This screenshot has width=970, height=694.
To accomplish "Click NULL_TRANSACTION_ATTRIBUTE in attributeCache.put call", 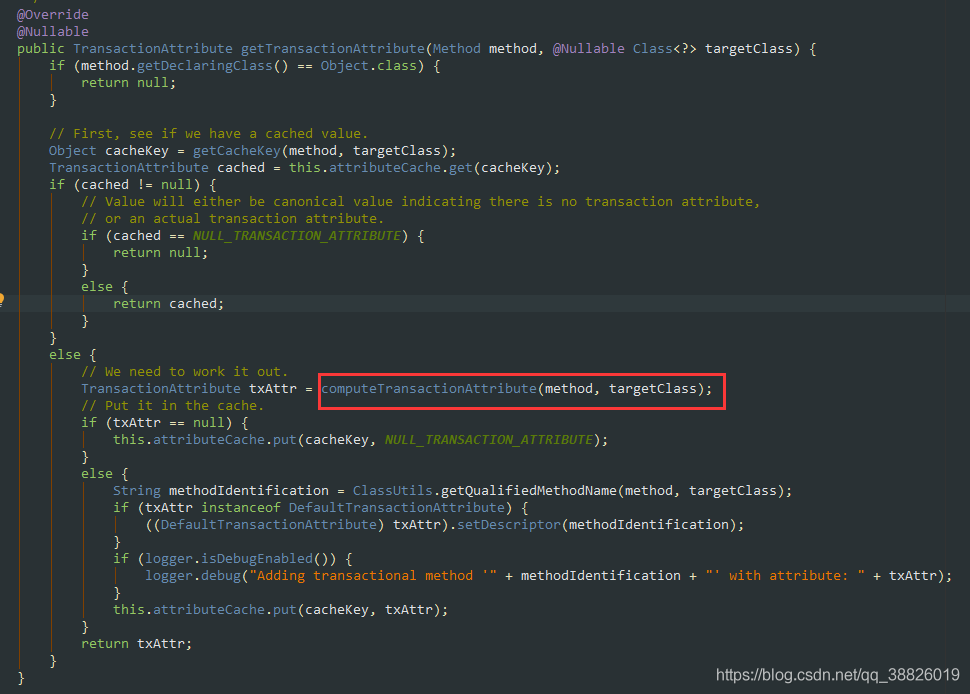I will (x=489, y=440).
